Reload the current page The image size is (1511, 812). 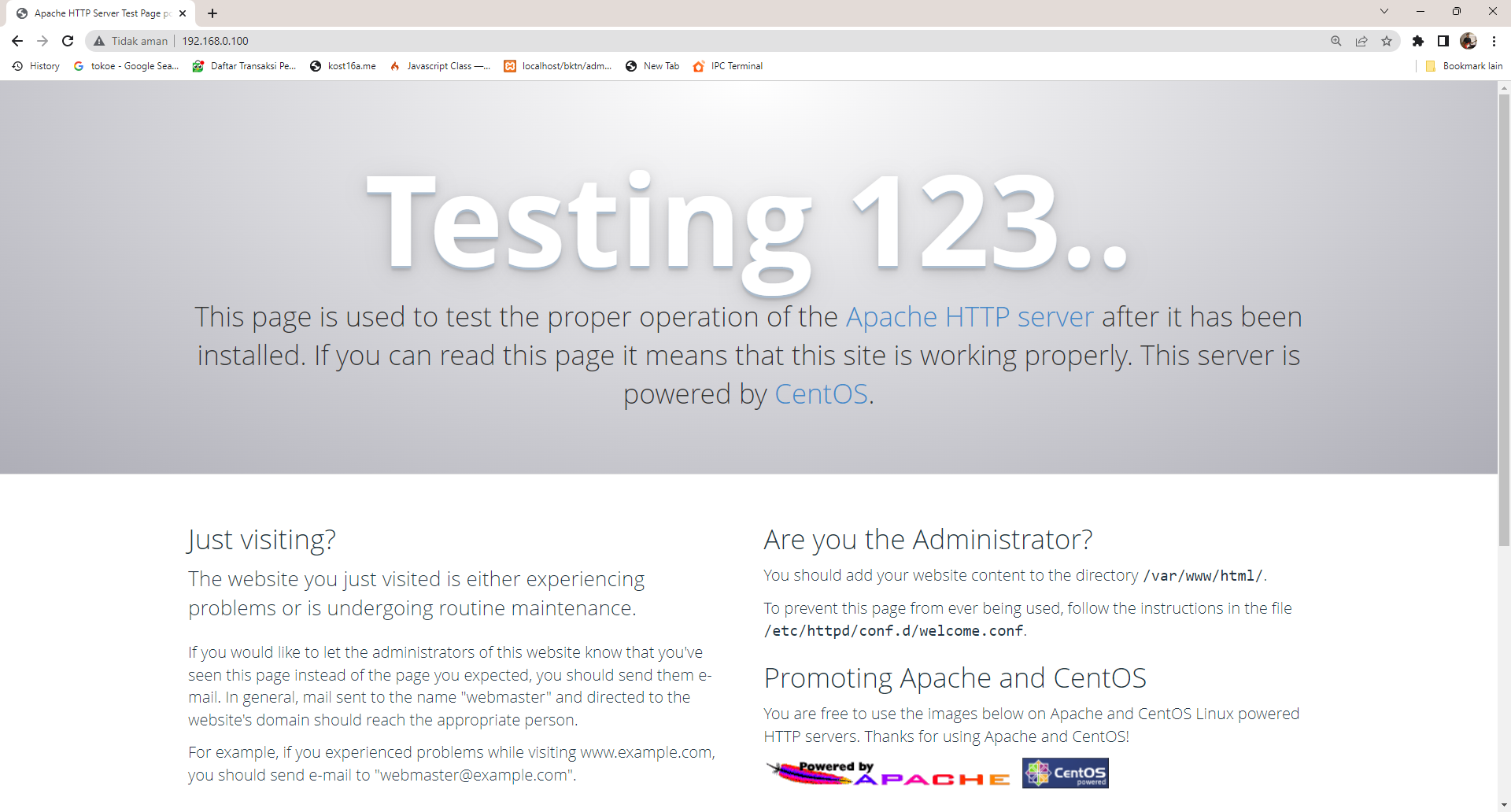pos(68,41)
